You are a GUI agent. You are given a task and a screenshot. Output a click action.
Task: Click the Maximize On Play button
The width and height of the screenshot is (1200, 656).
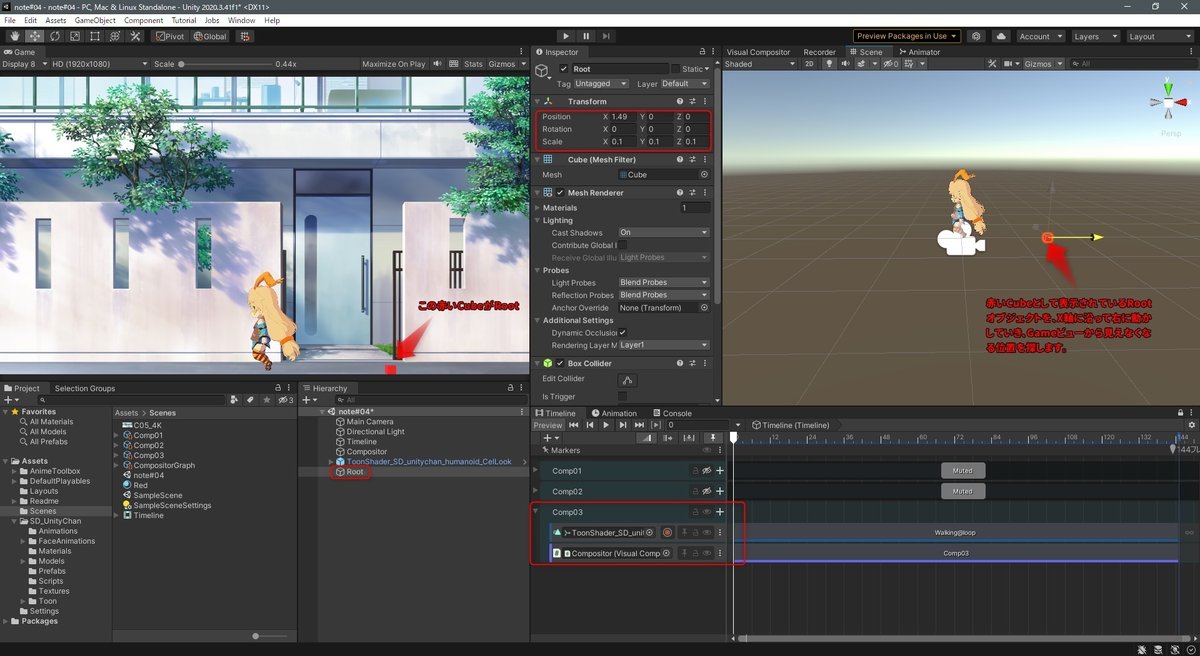point(393,64)
